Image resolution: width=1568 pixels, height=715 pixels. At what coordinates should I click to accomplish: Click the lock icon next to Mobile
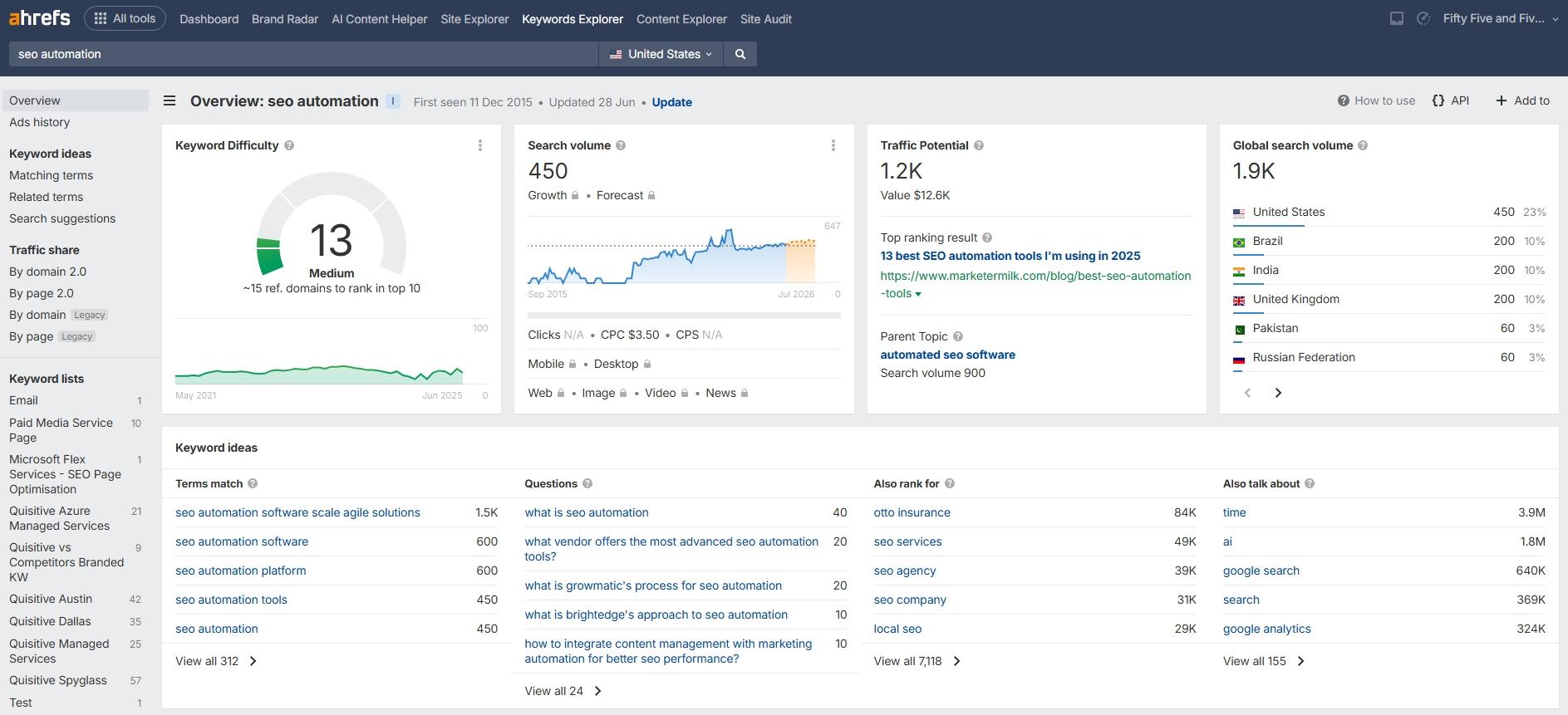(x=572, y=364)
